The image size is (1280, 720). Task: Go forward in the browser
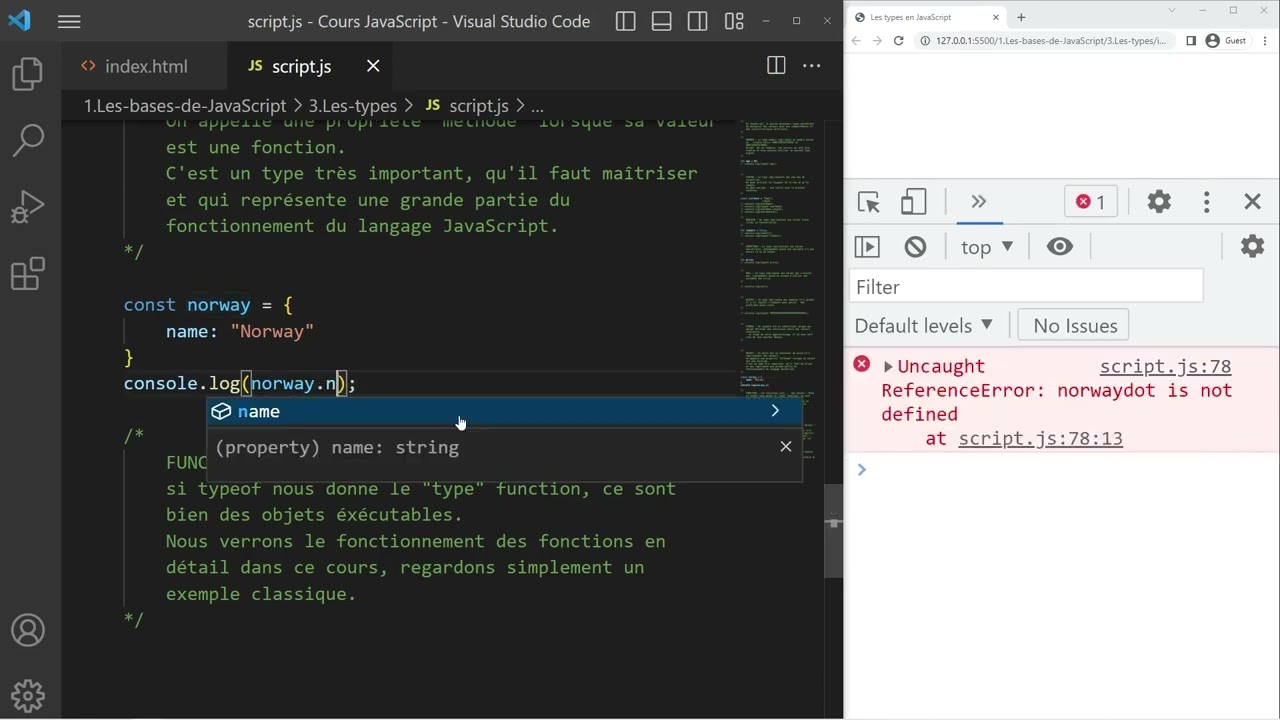(x=877, y=41)
